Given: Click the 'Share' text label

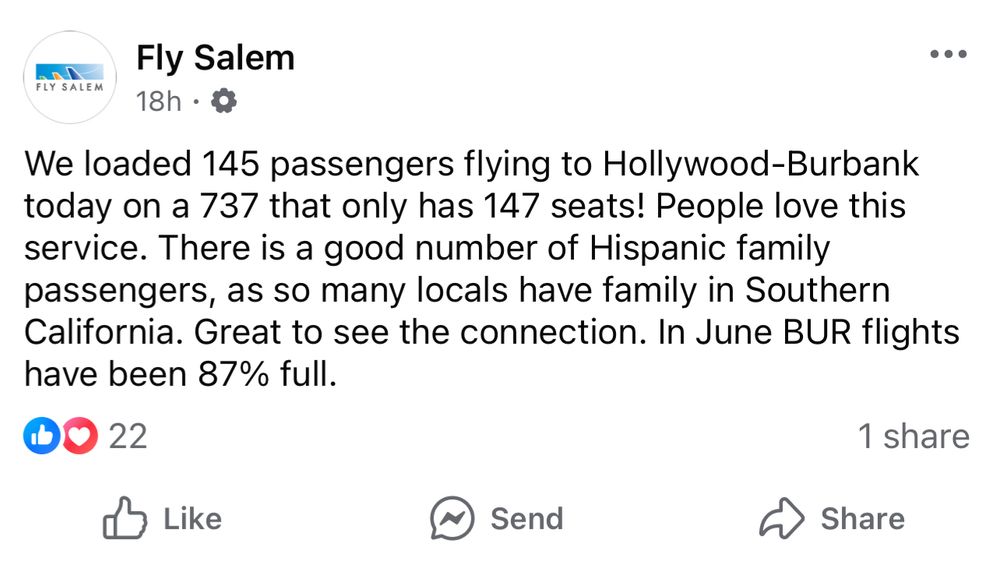Looking at the screenshot, I should (x=863, y=519).
